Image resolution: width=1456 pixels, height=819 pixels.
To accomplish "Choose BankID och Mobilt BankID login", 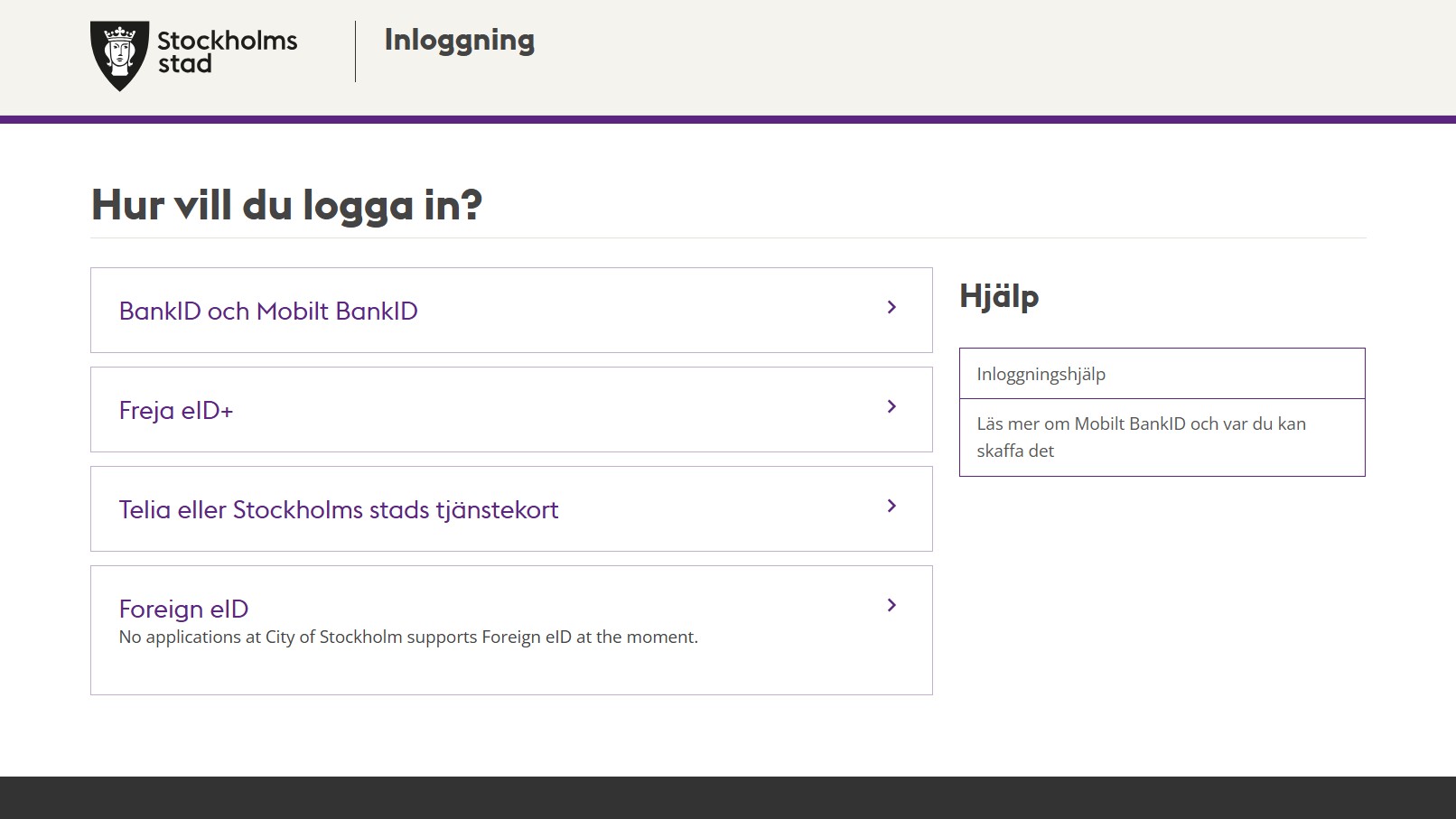I will pos(268,312).
